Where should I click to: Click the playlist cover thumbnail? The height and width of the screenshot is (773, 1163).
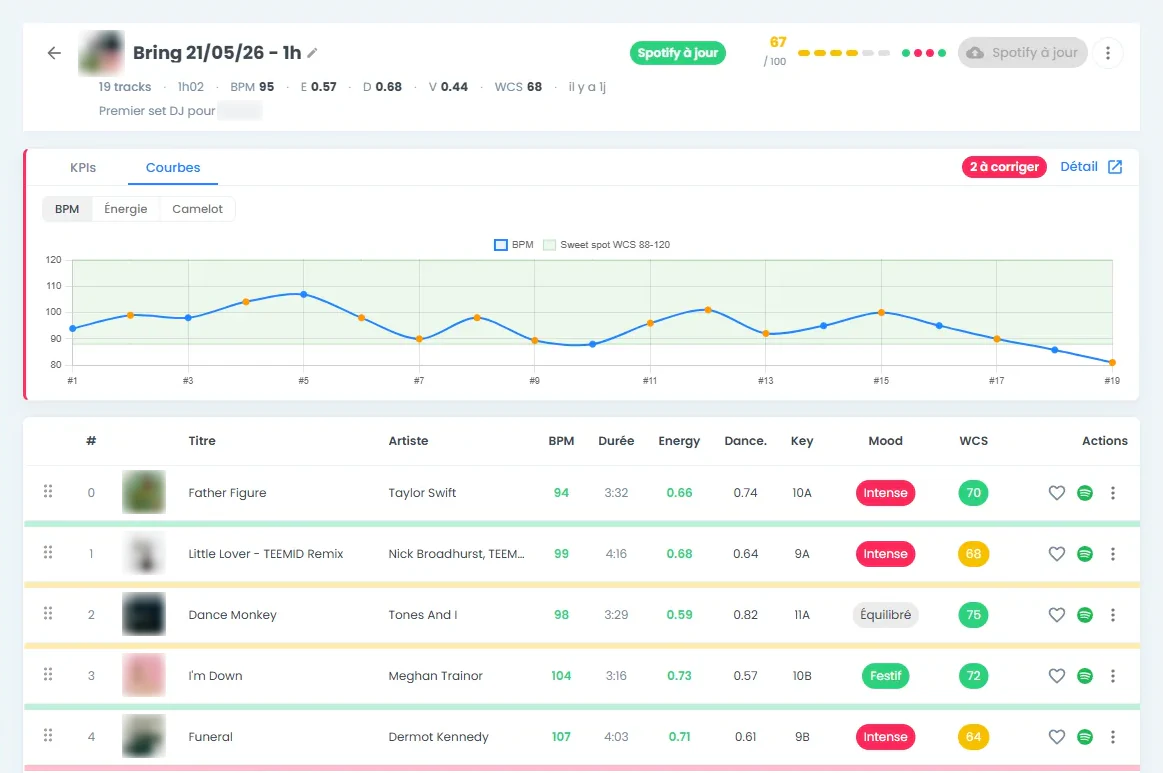pos(101,53)
